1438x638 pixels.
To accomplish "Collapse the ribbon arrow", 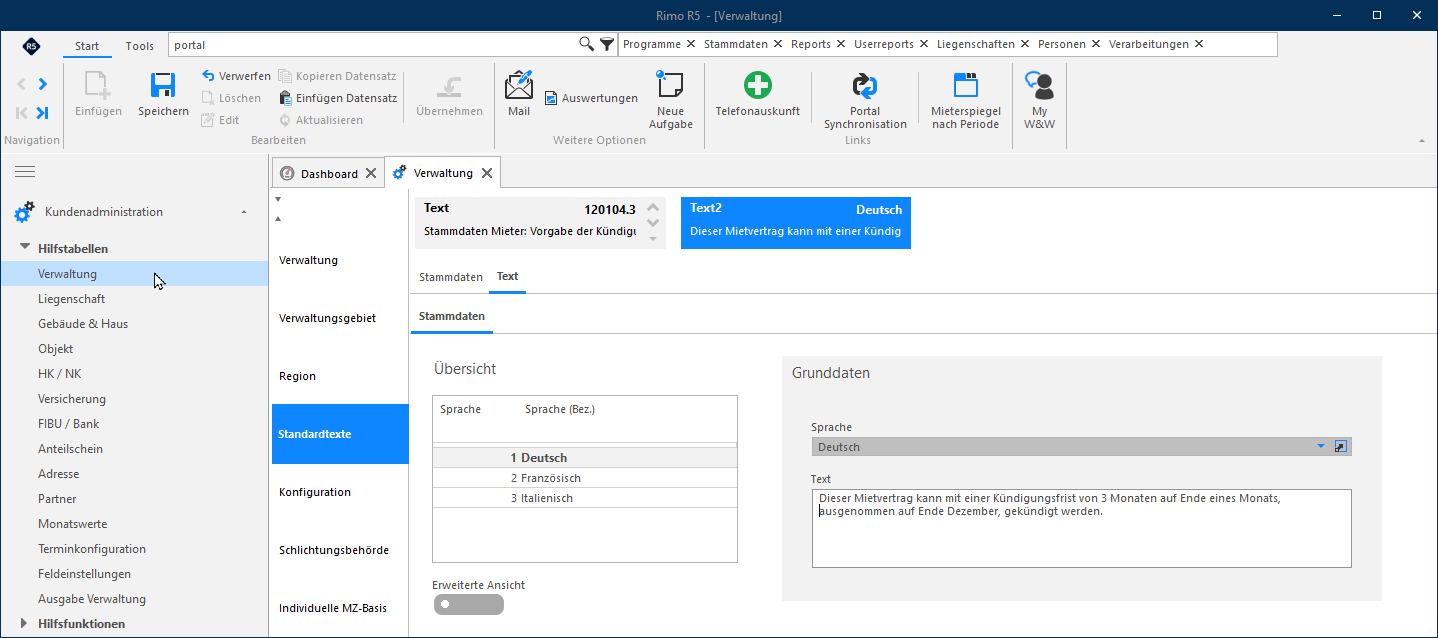I will coord(1422,141).
